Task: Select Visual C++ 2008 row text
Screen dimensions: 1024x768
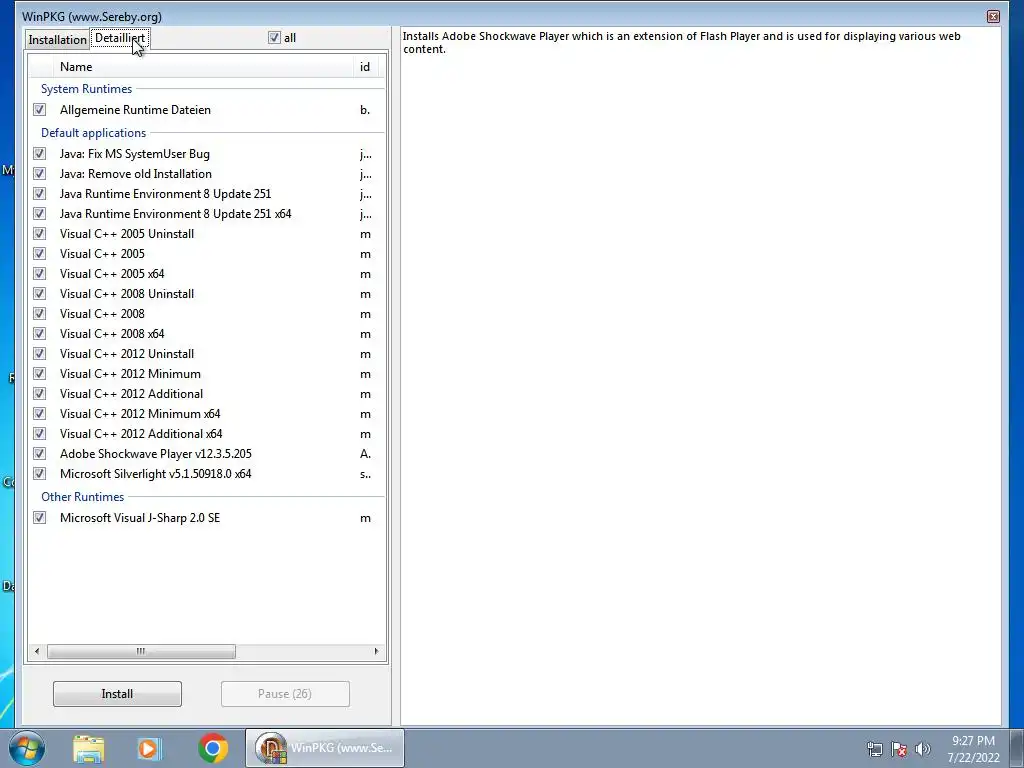Action: coord(102,314)
